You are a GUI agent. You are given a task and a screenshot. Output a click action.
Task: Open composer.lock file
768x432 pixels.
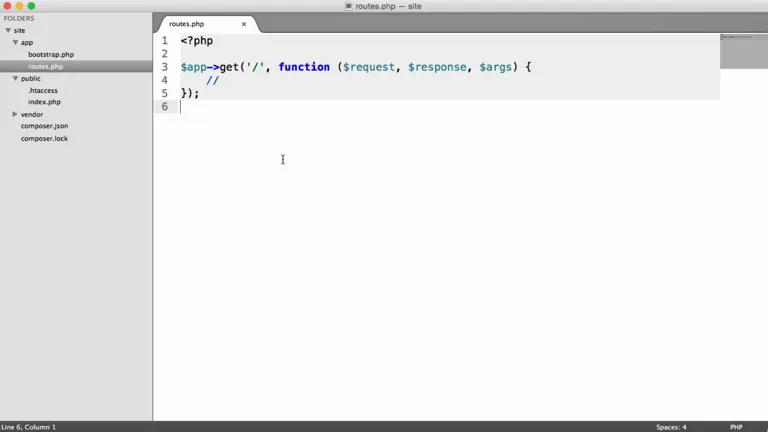click(x=44, y=139)
